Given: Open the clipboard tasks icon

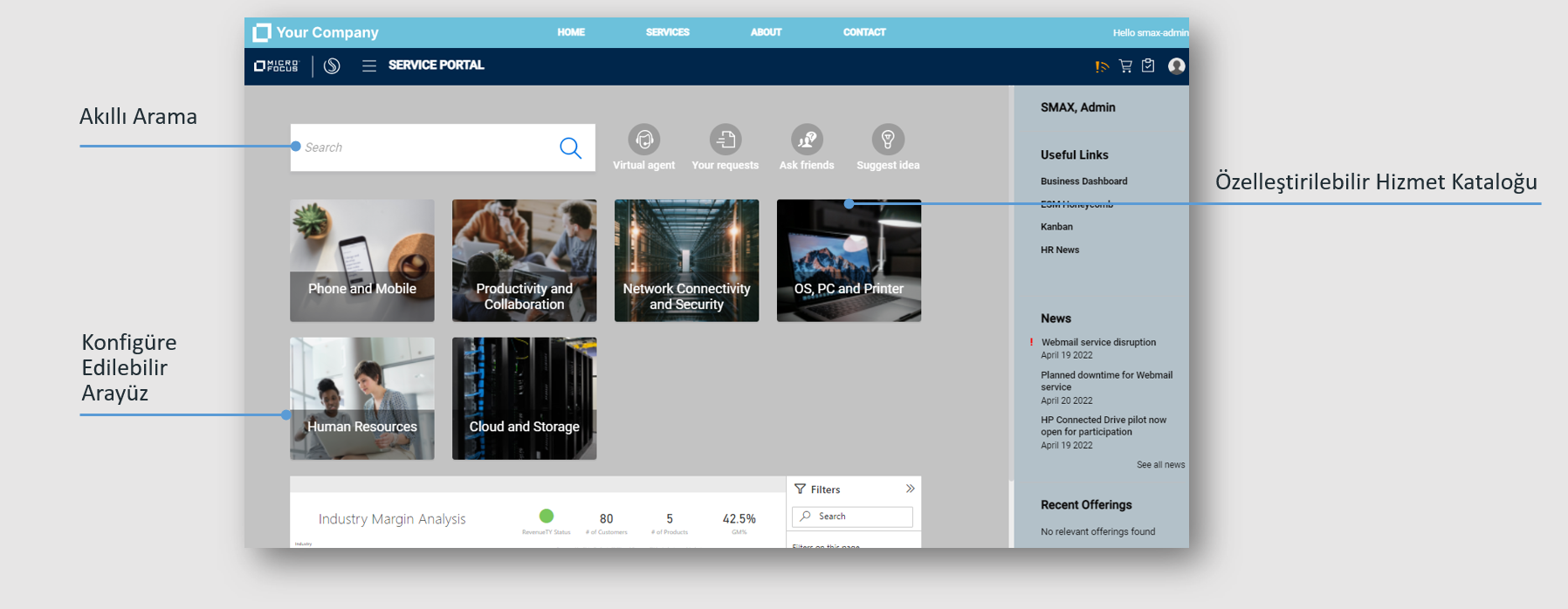Looking at the screenshot, I should [x=1148, y=66].
